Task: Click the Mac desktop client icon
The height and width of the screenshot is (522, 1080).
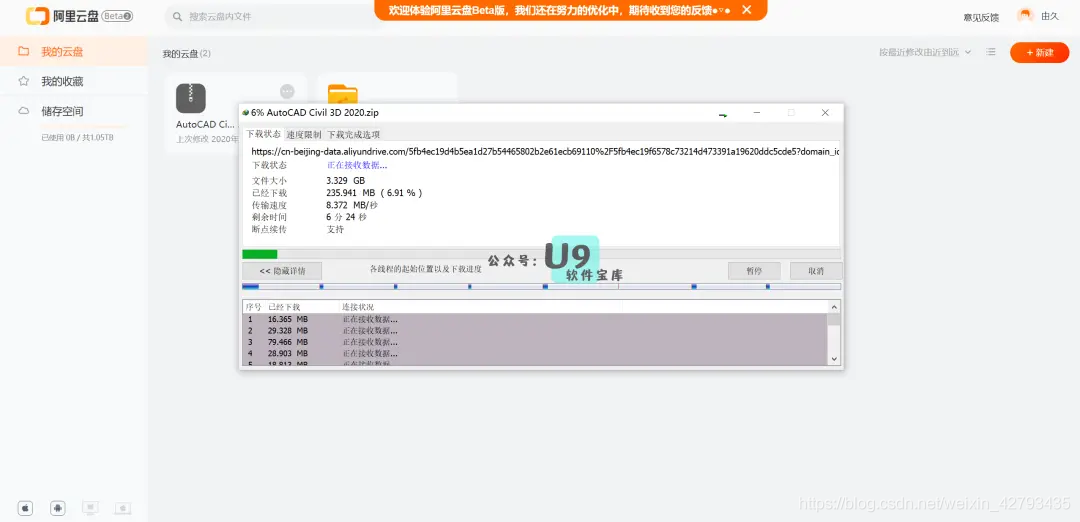Action: (x=123, y=508)
